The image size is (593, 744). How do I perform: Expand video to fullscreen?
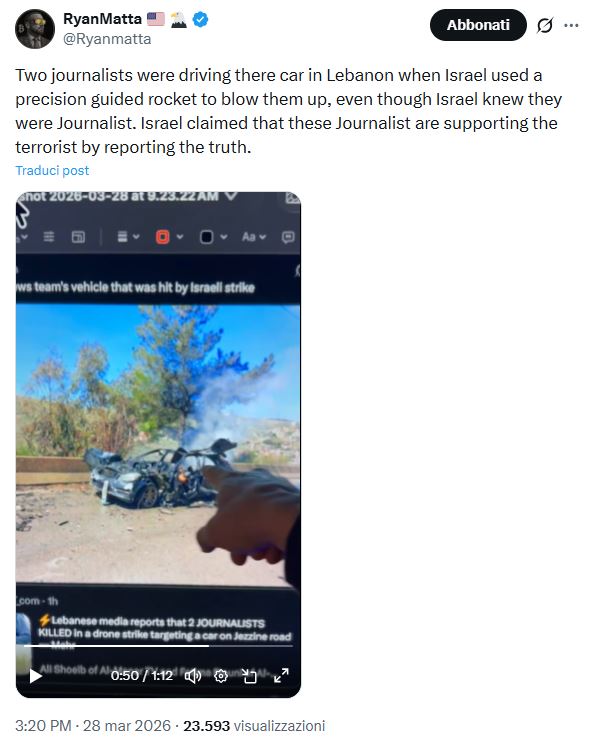point(281,675)
